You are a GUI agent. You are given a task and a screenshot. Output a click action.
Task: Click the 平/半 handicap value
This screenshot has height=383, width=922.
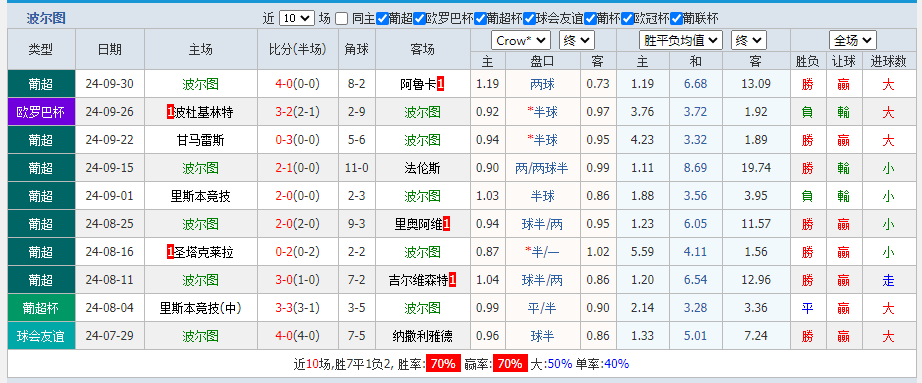[542, 308]
